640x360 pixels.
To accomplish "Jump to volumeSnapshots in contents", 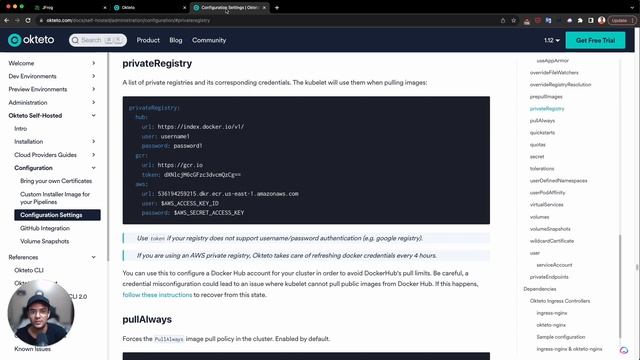I will pyautogui.click(x=550, y=229).
